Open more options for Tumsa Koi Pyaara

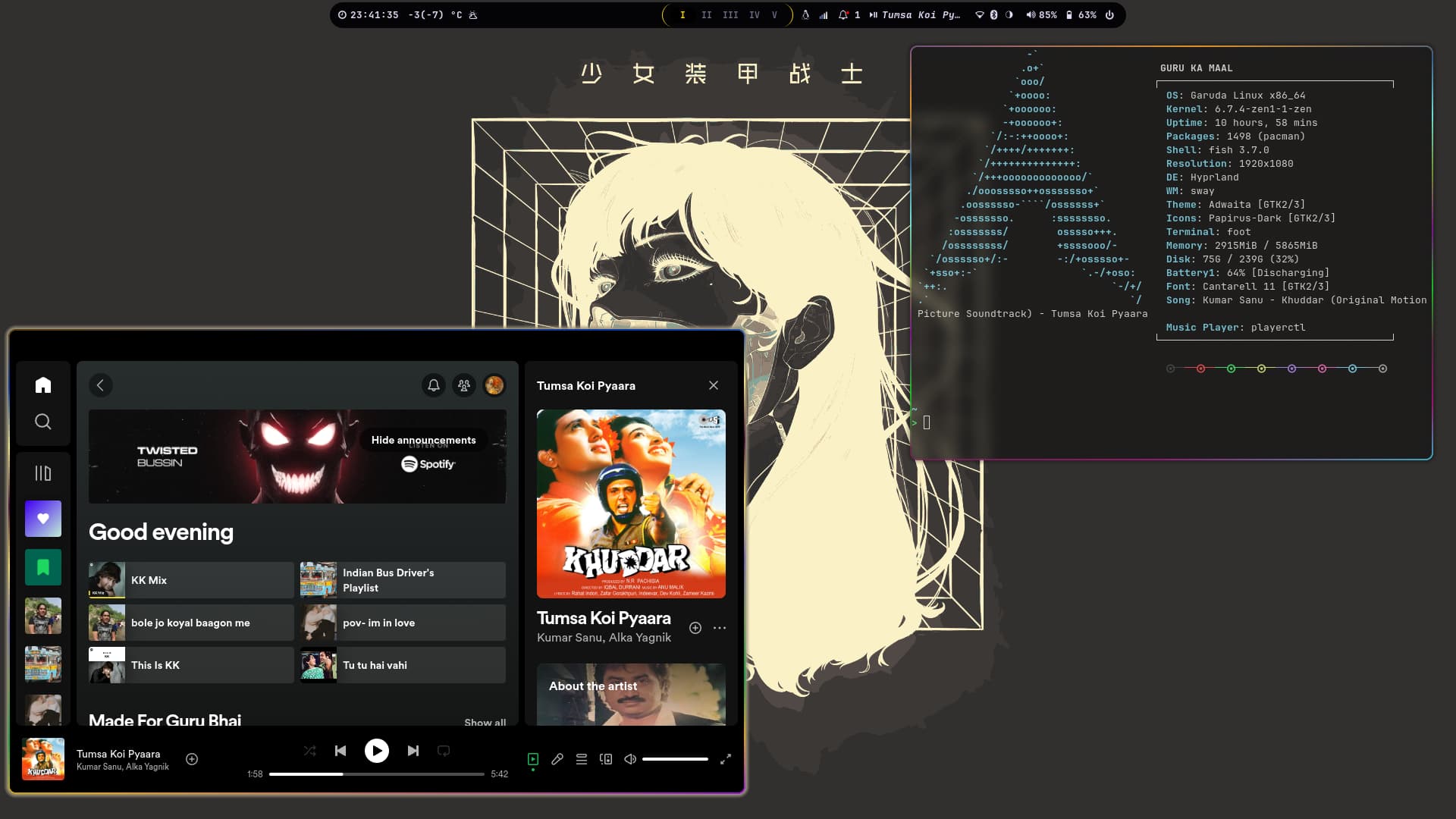(x=720, y=628)
